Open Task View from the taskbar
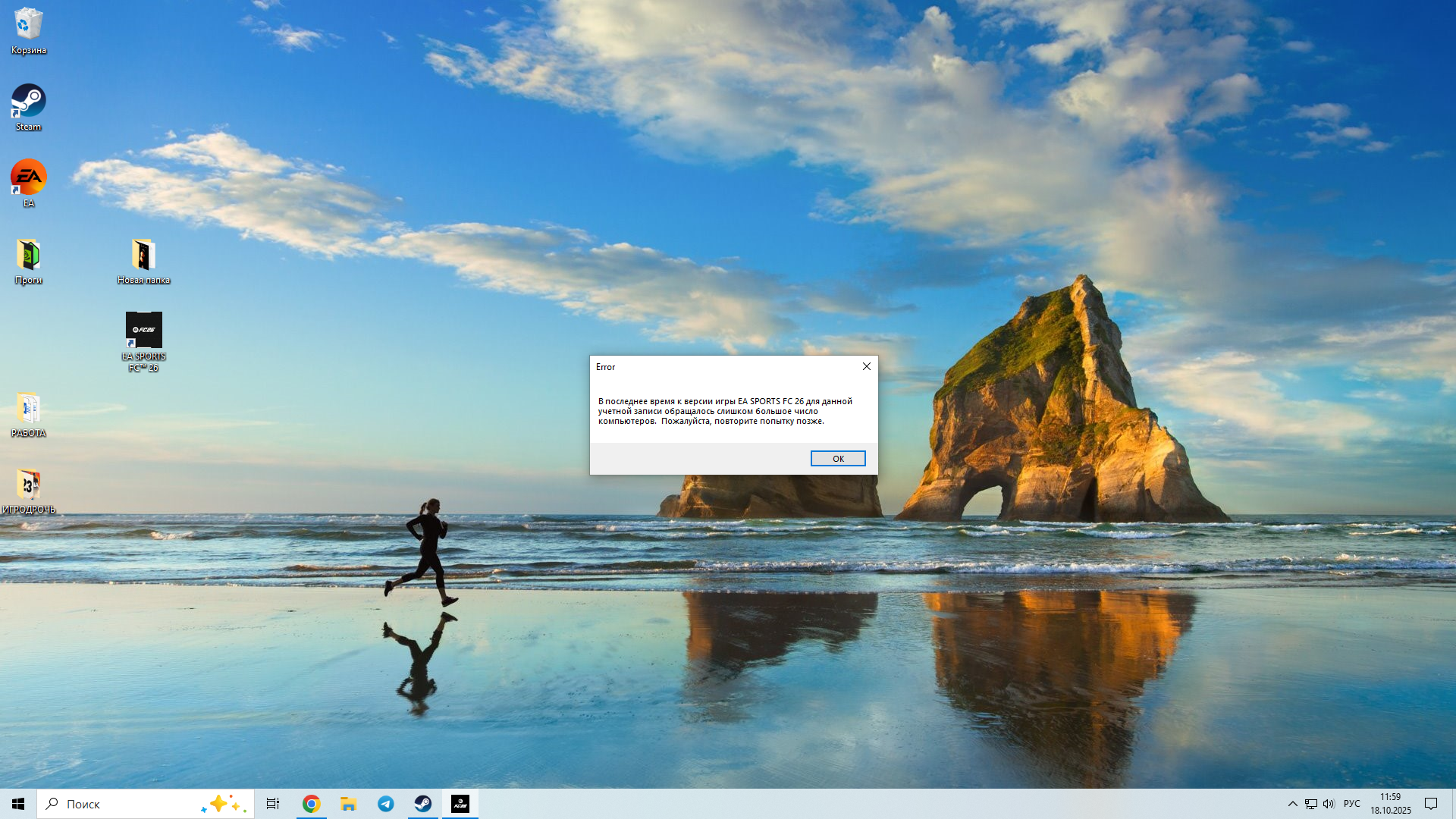 click(273, 804)
